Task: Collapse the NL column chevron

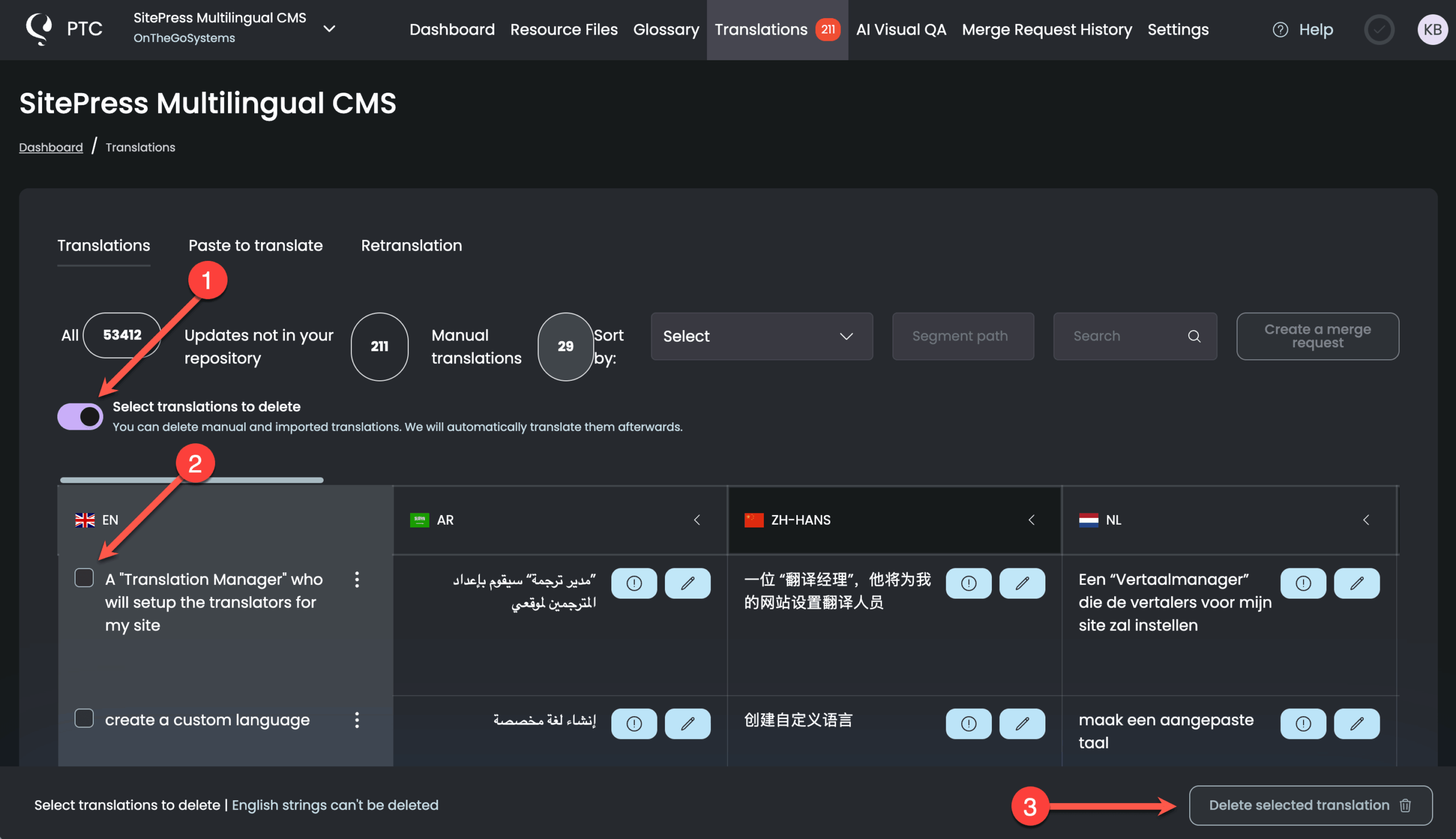Action: (x=1366, y=520)
